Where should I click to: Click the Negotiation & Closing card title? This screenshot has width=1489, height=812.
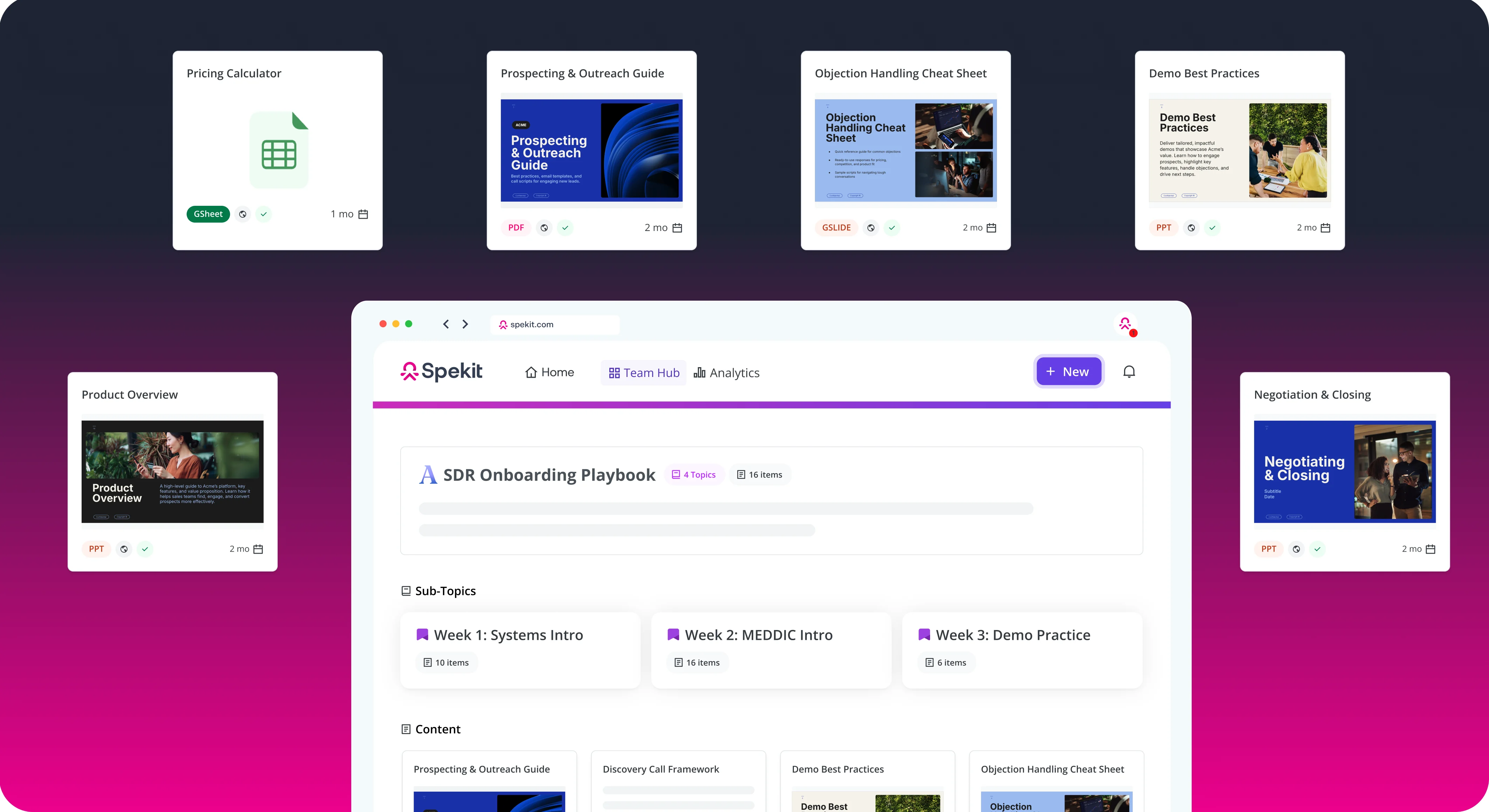coord(1312,395)
